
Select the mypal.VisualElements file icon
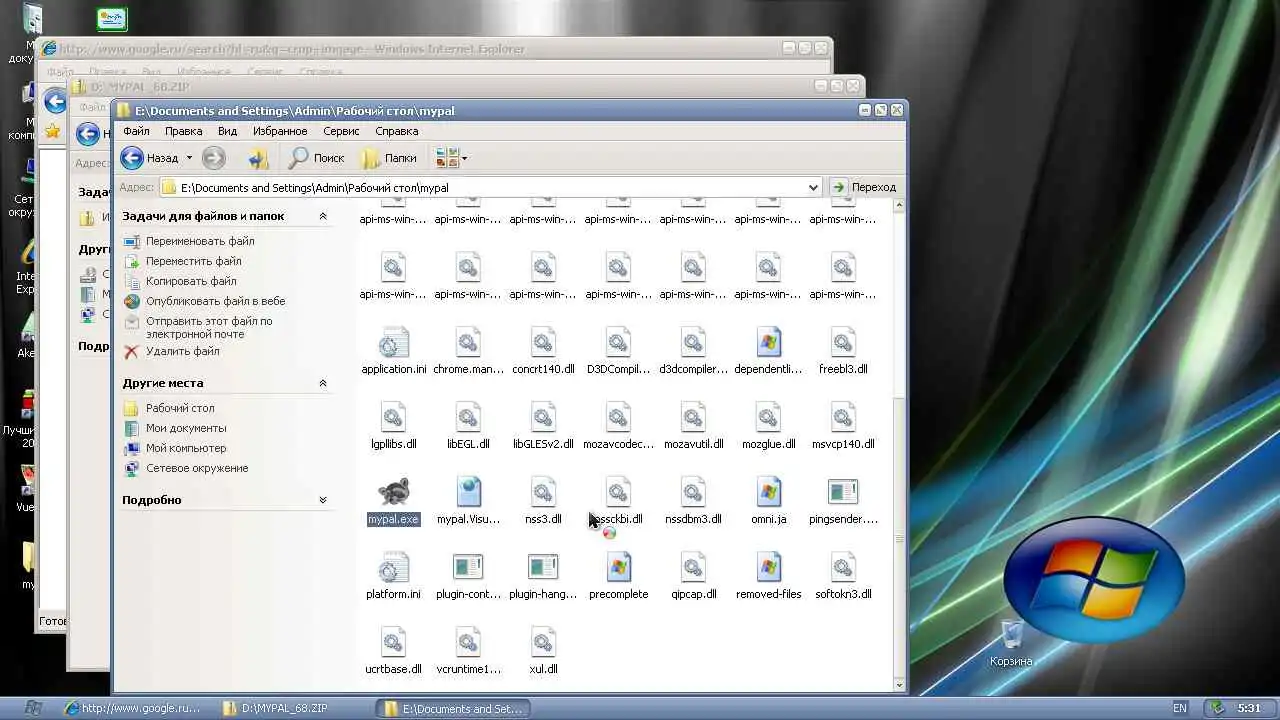click(x=468, y=491)
